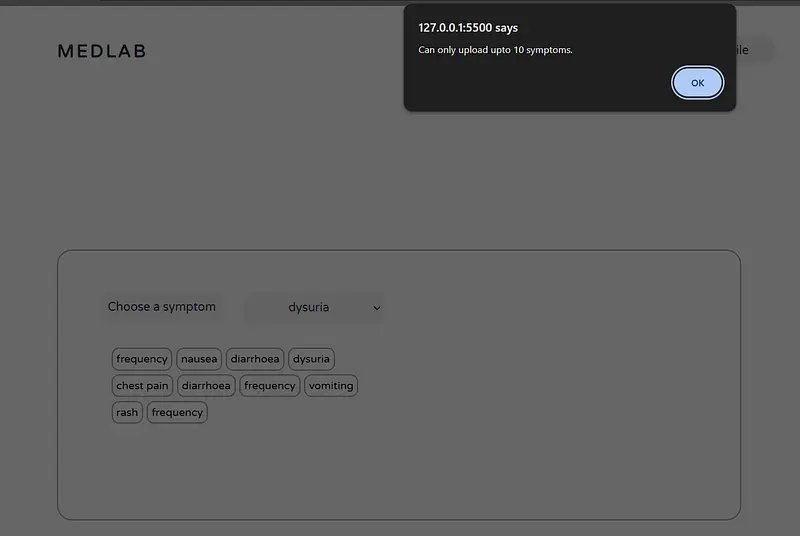
Task: Click diarrhoea chip beside chest pain
Action: (206, 386)
